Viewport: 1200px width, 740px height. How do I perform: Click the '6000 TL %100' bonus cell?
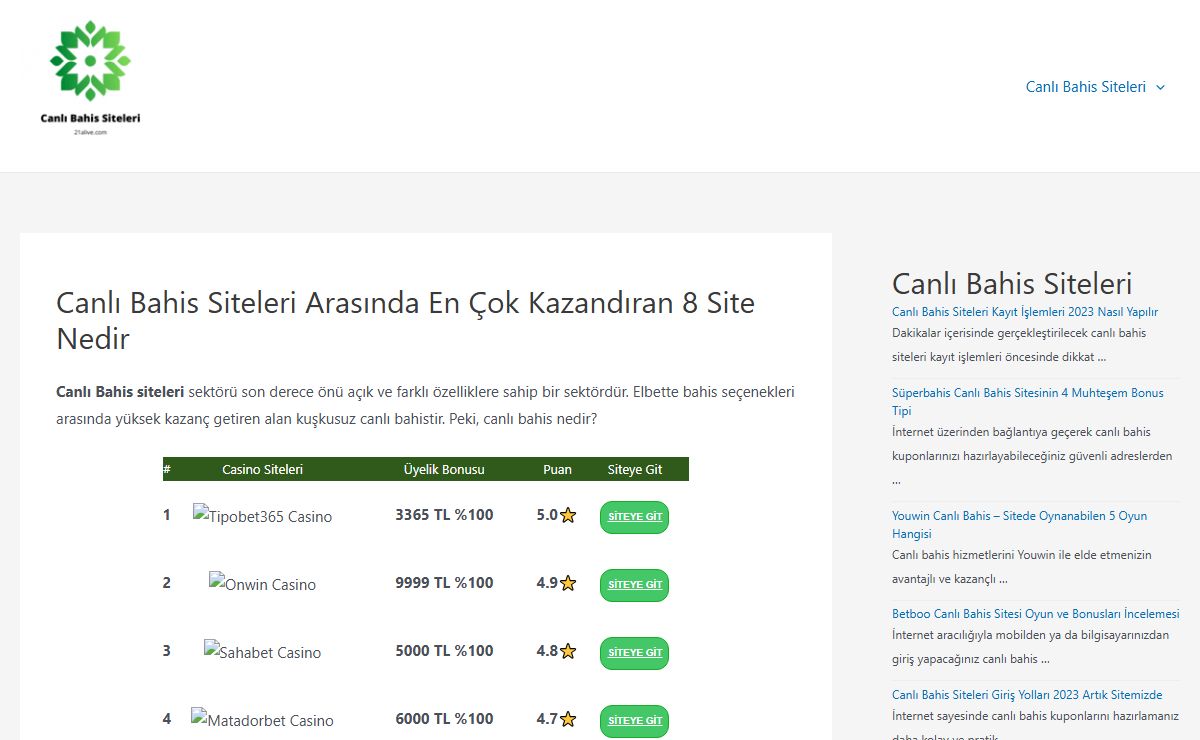click(x=444, y=719)
